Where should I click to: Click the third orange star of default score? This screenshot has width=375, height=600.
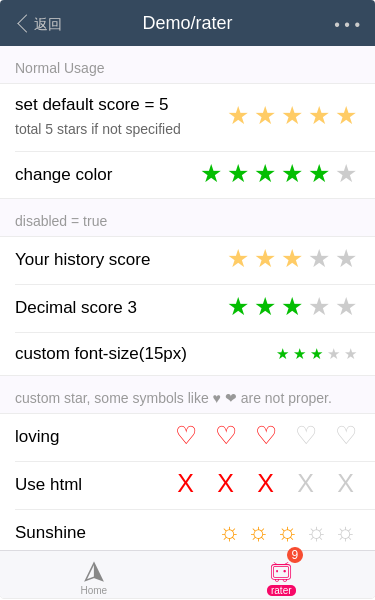(x=292, y=116)
